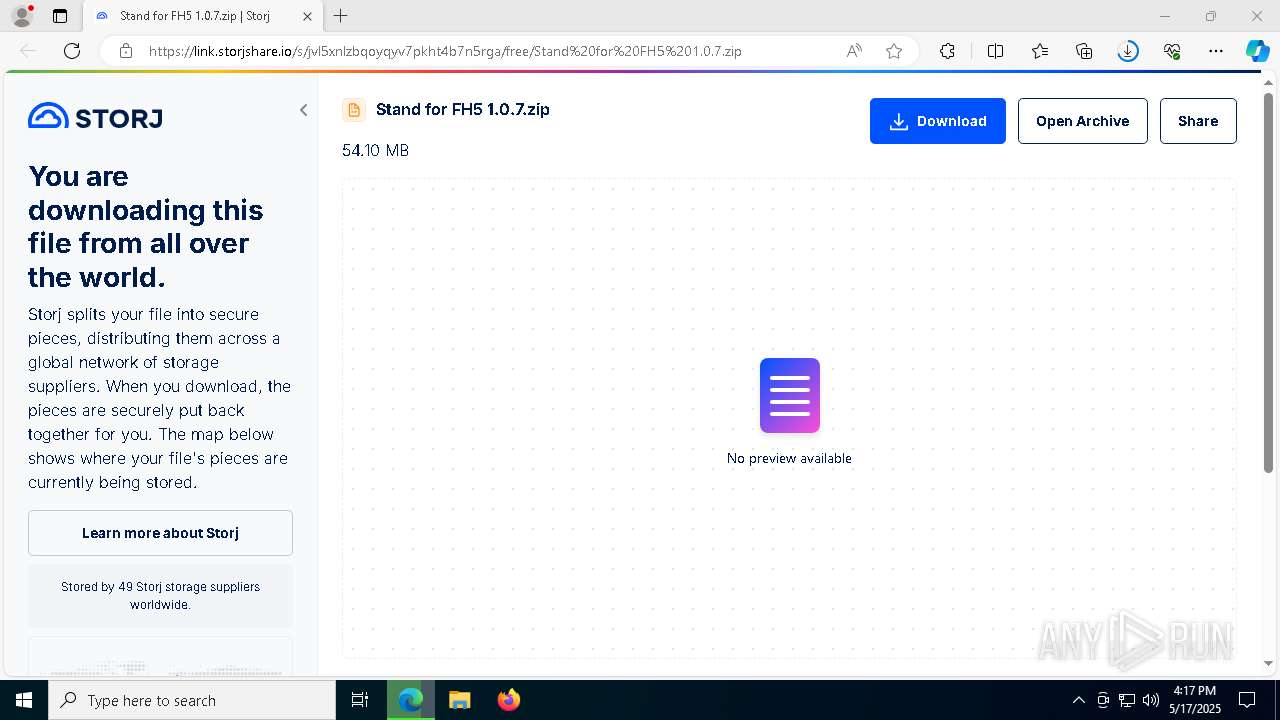Click the browser profile avatar icon
Screen dimensions: 1280x720
click(x=22, y=16)
